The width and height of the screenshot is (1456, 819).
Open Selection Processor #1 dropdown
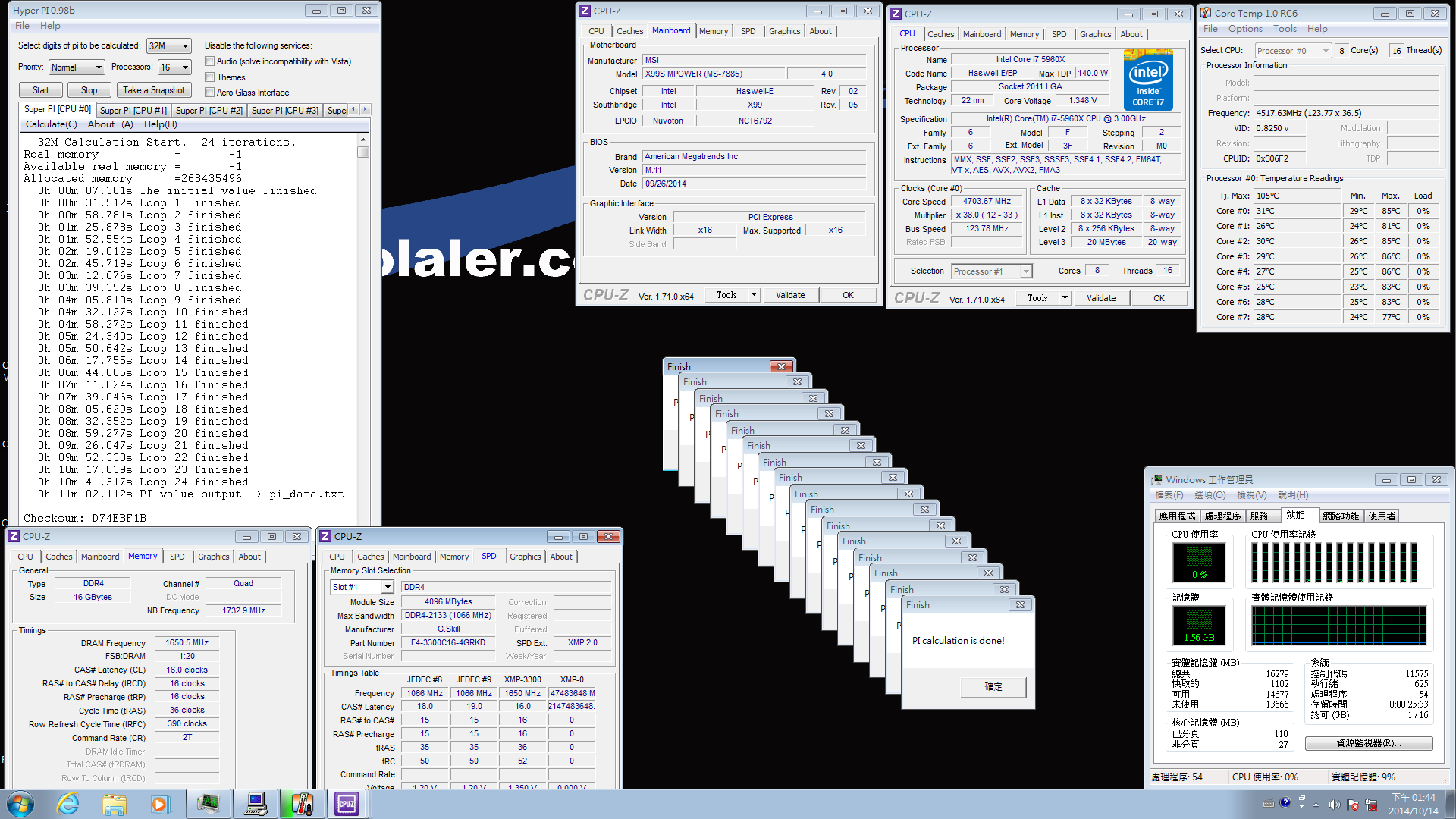992,271
